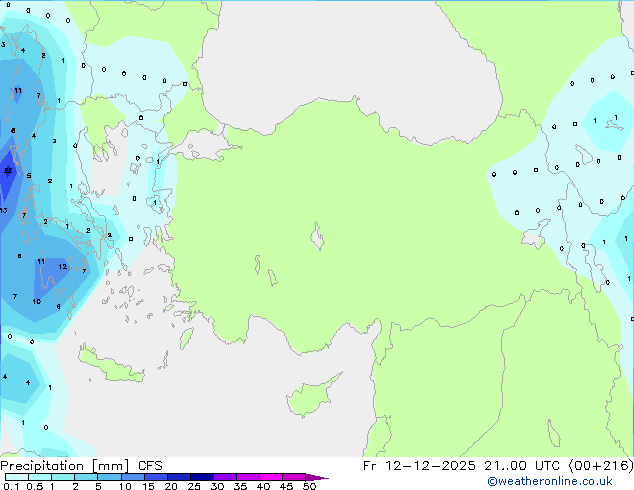Click the 5–10 mm legend swatch
This screenshot has height=490, width=634.
pyautogui.click(x=109, y=477)
